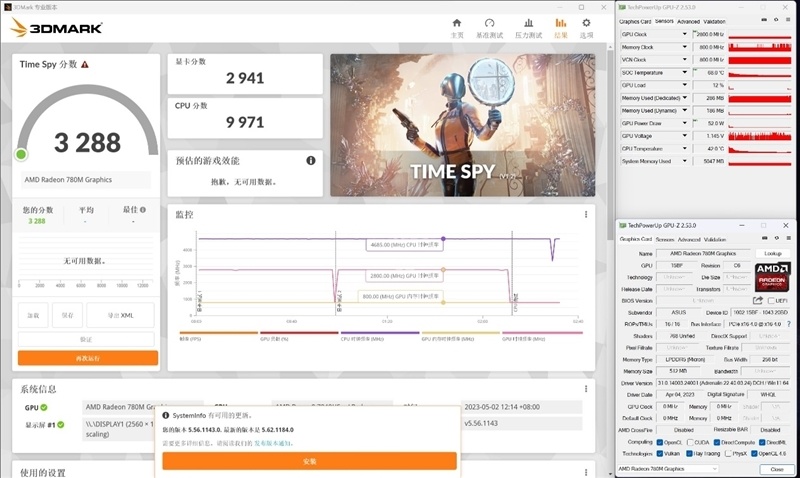Open the AMD Radeon 780M Graphics selector dropdown

coord(668,469)
